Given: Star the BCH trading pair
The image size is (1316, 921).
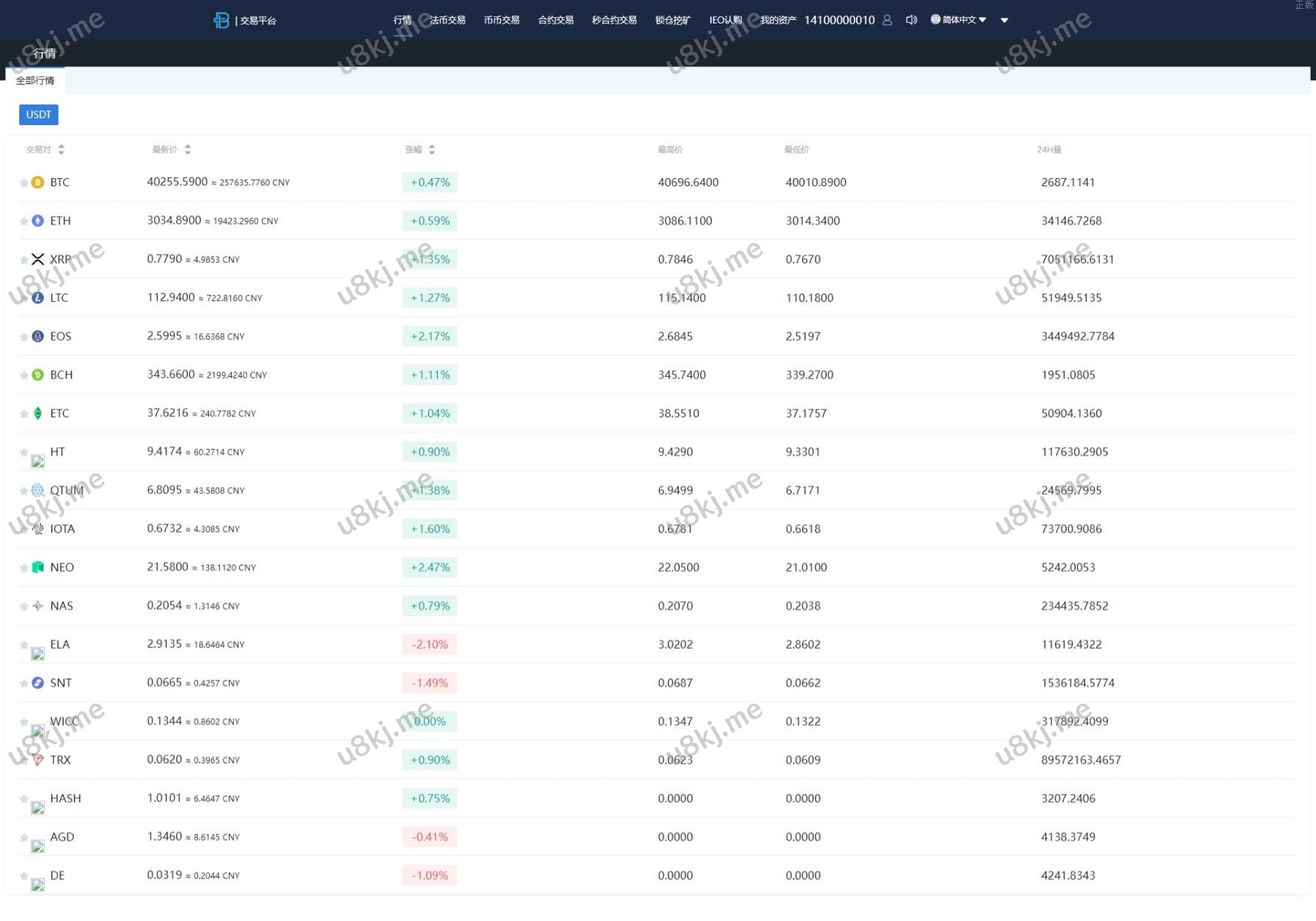Looking at the screenshot, I should tap(24, 375).
